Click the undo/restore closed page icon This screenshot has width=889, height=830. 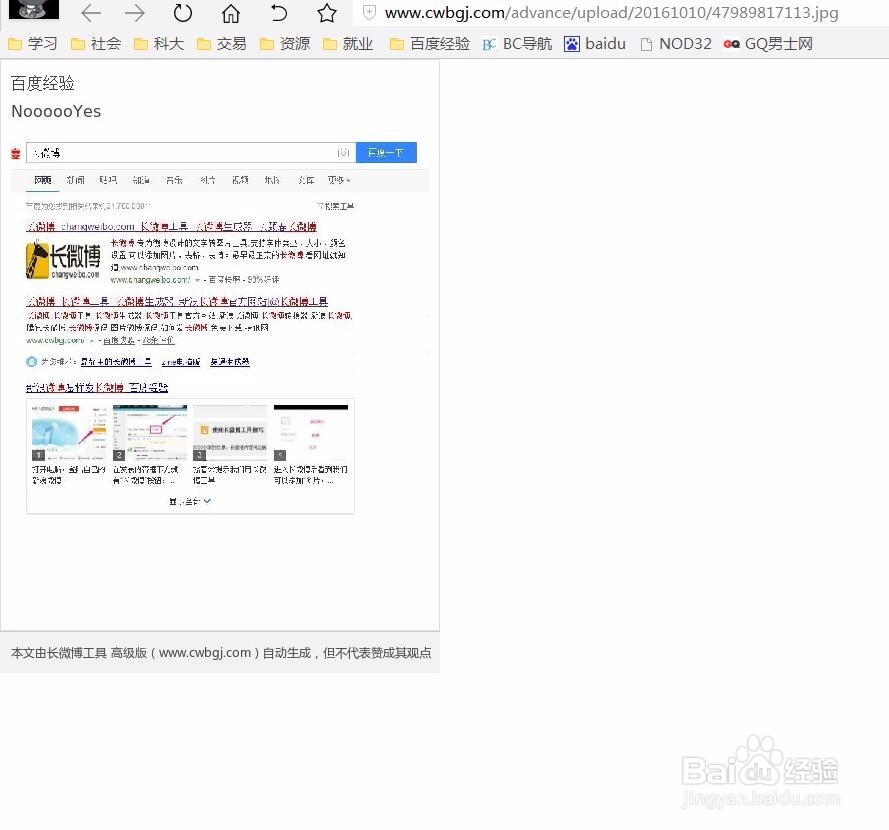point(279,13)
